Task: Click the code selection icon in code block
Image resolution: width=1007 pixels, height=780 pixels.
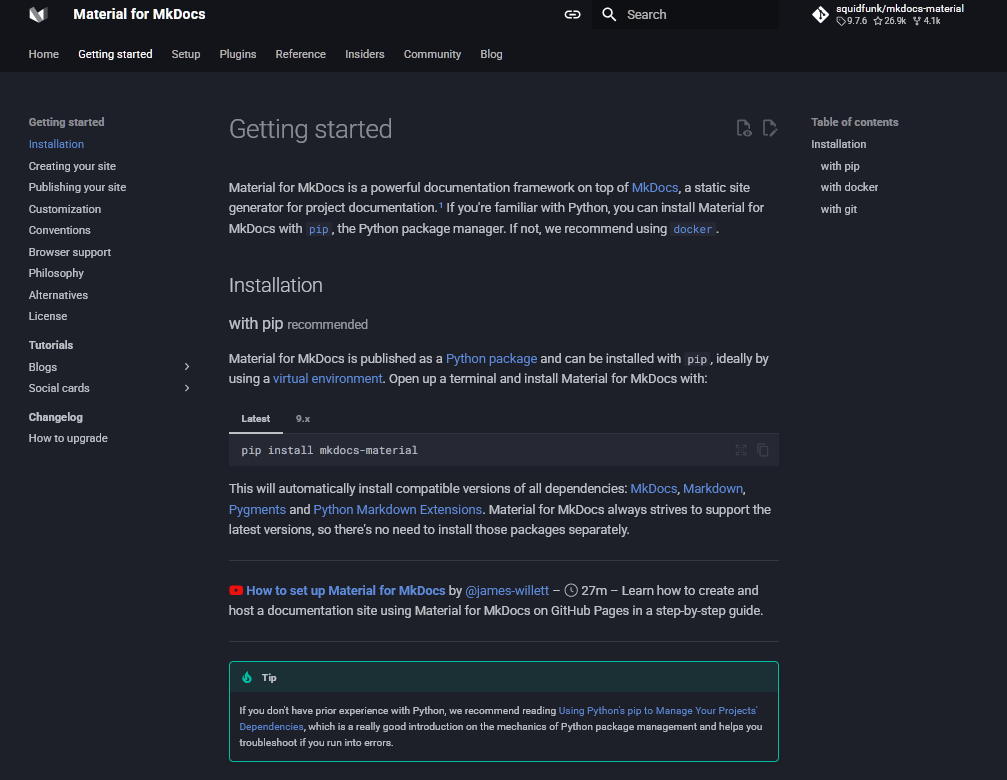Action: (740, 450)
